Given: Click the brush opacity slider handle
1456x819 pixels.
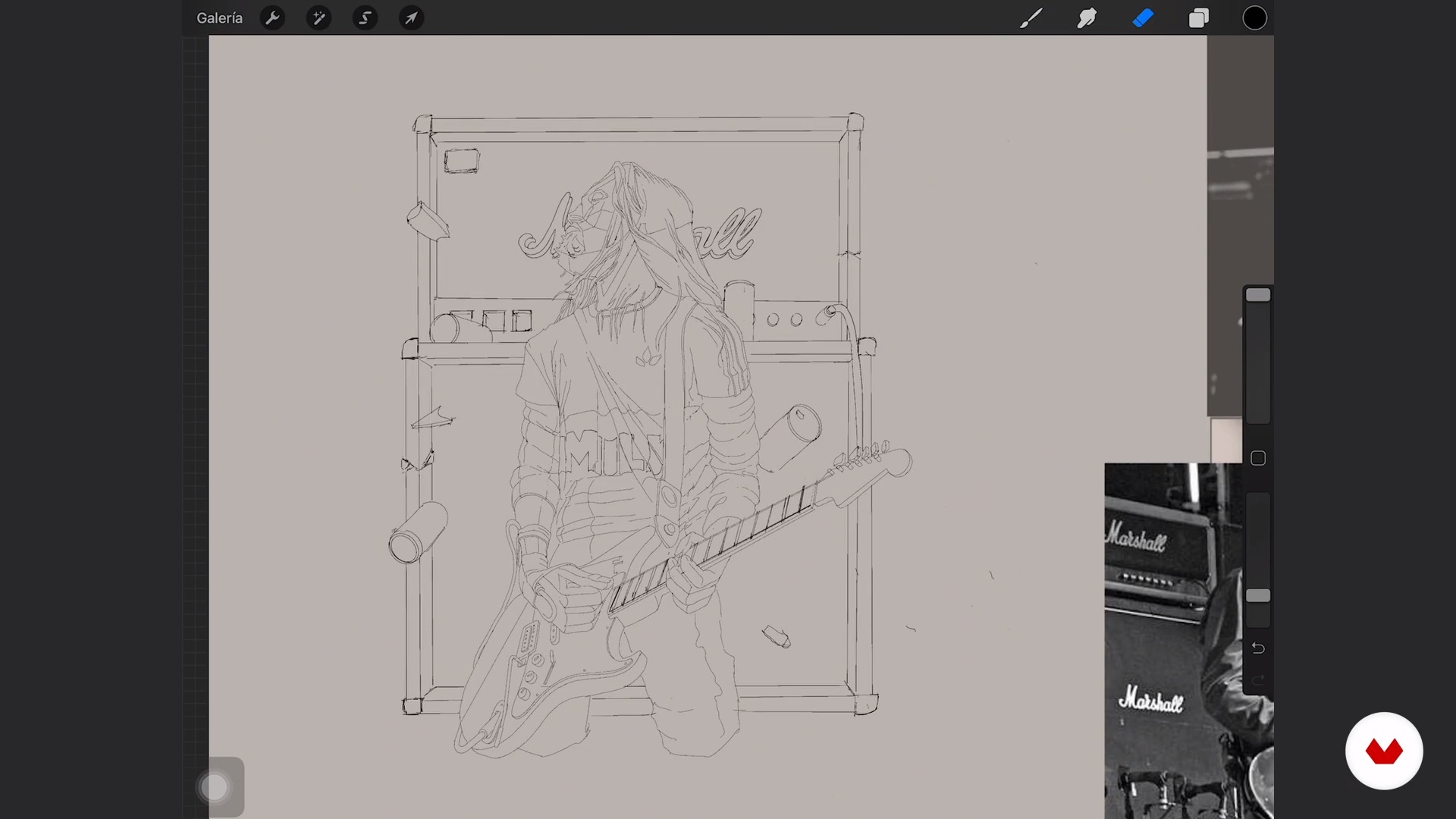Looking at the screenshot, I should point(1258,596).
